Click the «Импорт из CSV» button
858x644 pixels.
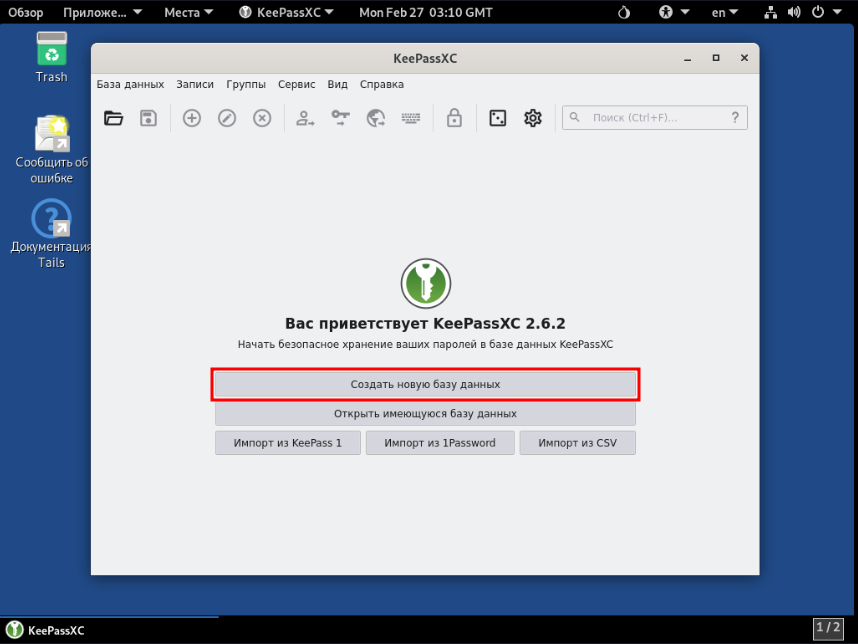[577, 443]
